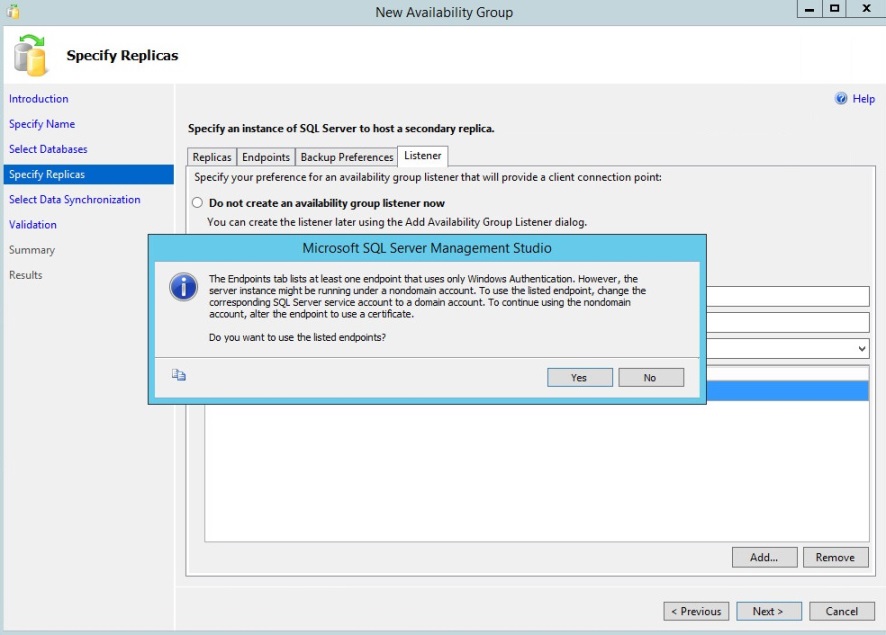The image size is (886, 635).
Task: Click the Specify Replicas database icon
Action: [x=31, y=55]
